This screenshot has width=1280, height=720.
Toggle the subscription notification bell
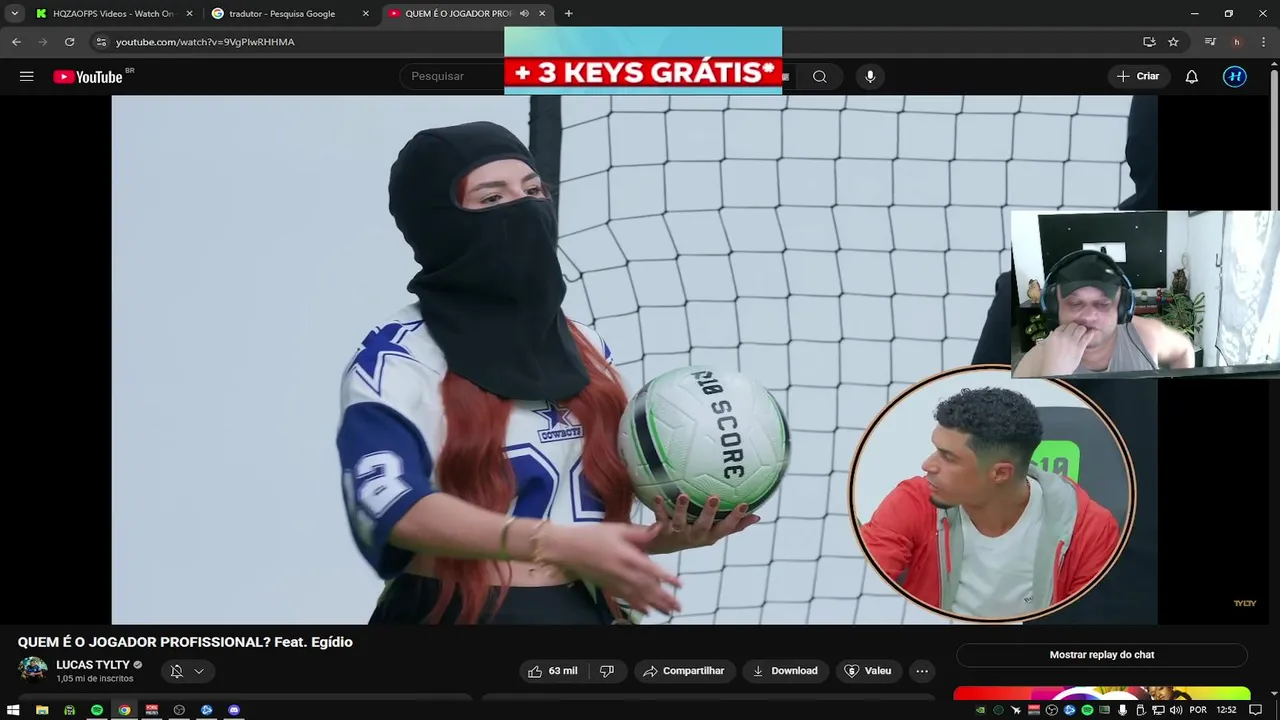tap(187, 671)
